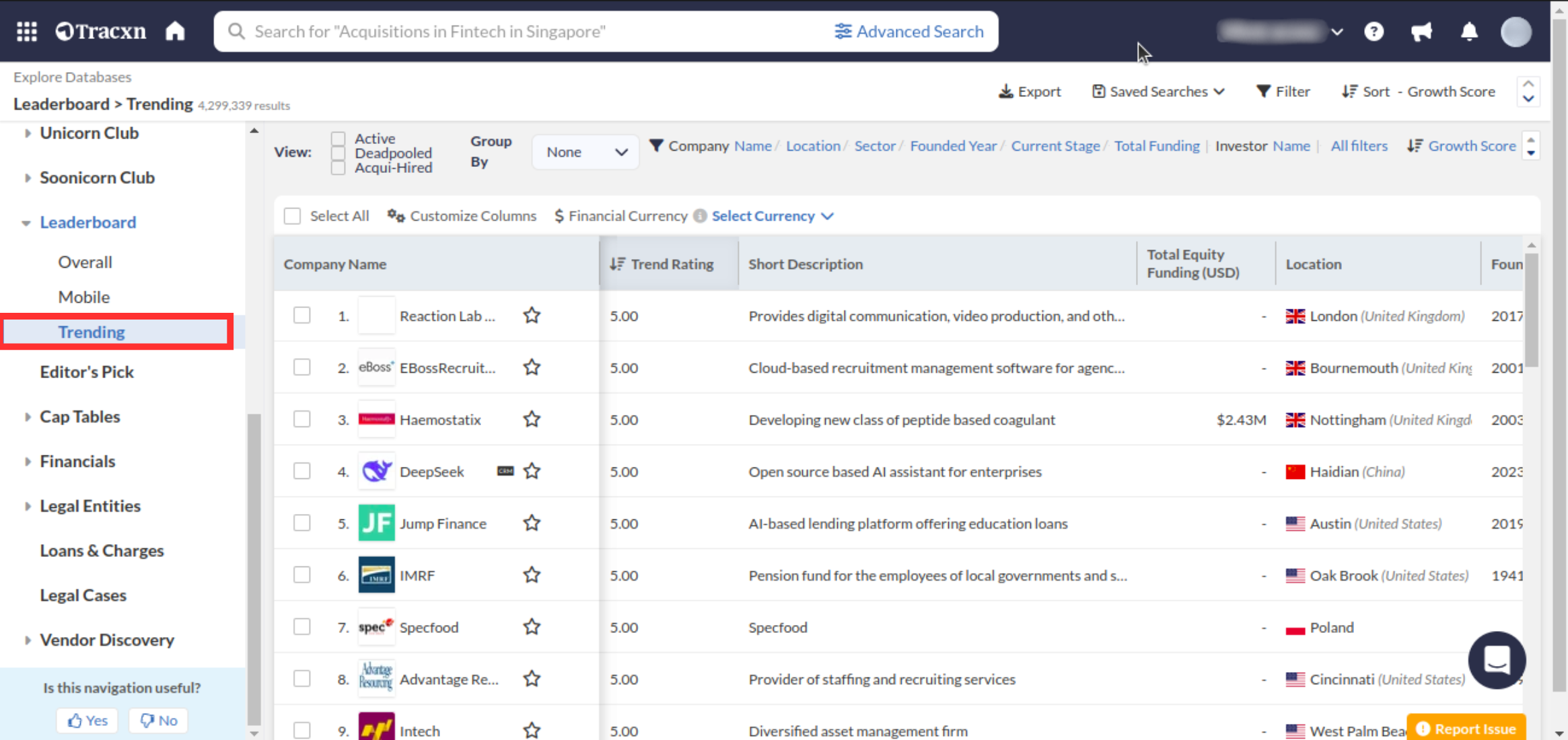Click the Report Issue button

point(1466,729)
